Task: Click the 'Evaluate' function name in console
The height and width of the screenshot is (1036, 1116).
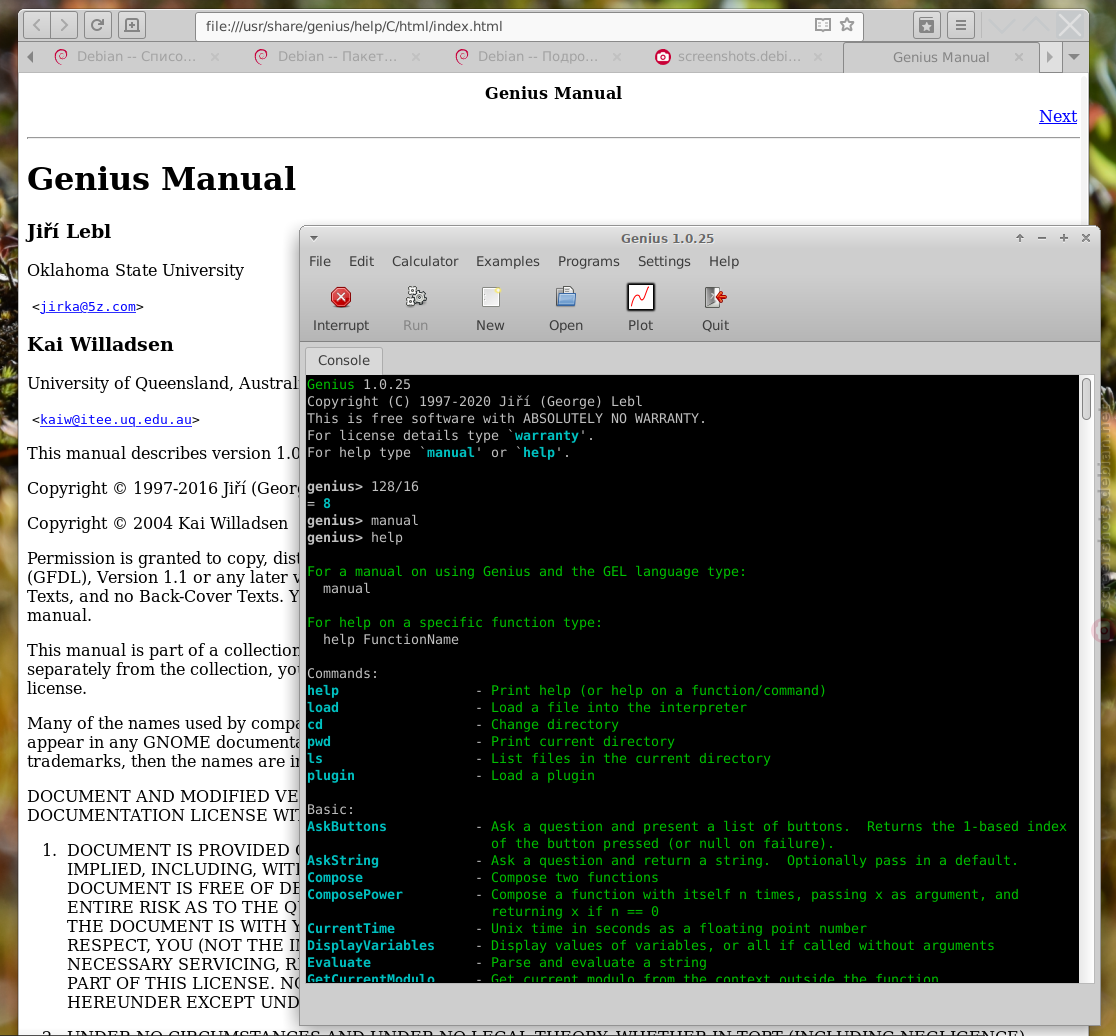Action: point(339,963)
